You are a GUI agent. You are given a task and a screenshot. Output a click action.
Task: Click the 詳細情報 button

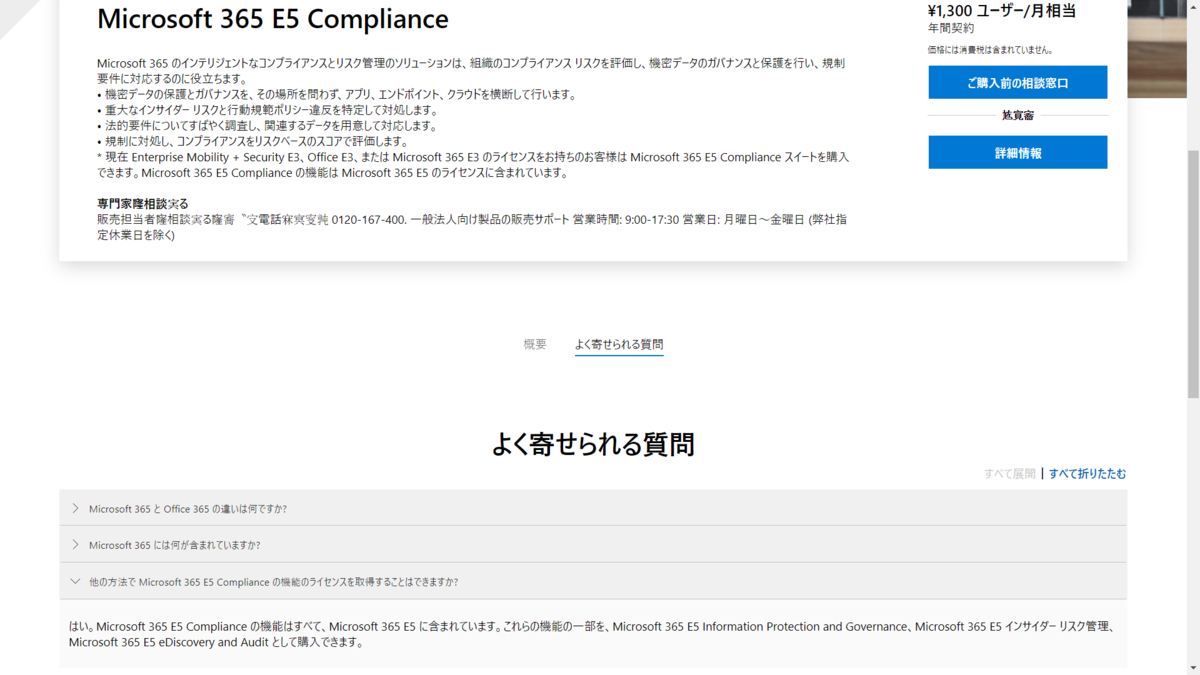click(x=1017, y=153)
